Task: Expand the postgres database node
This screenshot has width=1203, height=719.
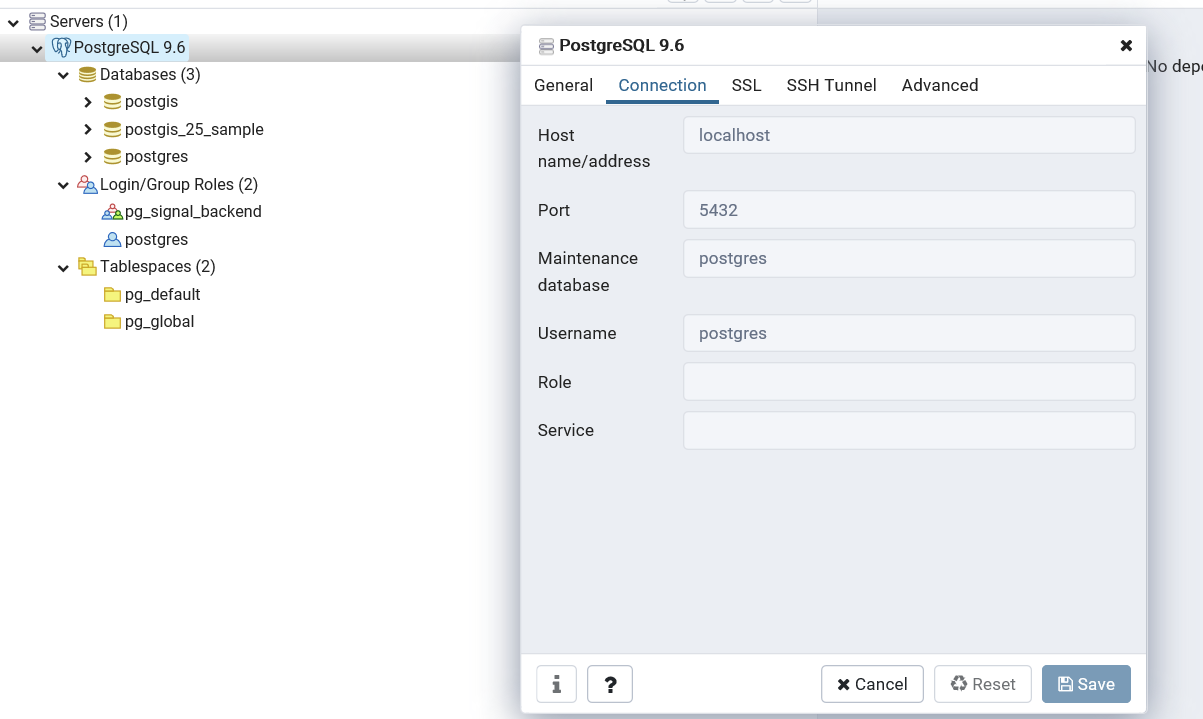Action: tap(88, 157)
